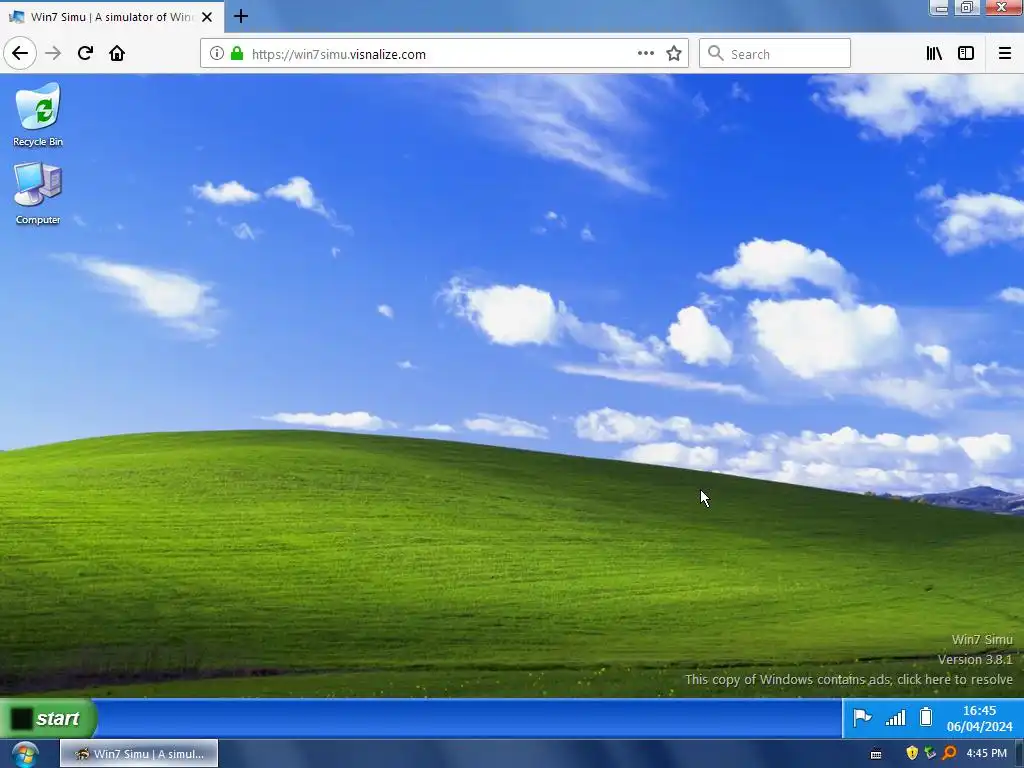Screen dimensions: 1024x768
Task: Open the 16:45 clock and date
Action: point(979,718)
